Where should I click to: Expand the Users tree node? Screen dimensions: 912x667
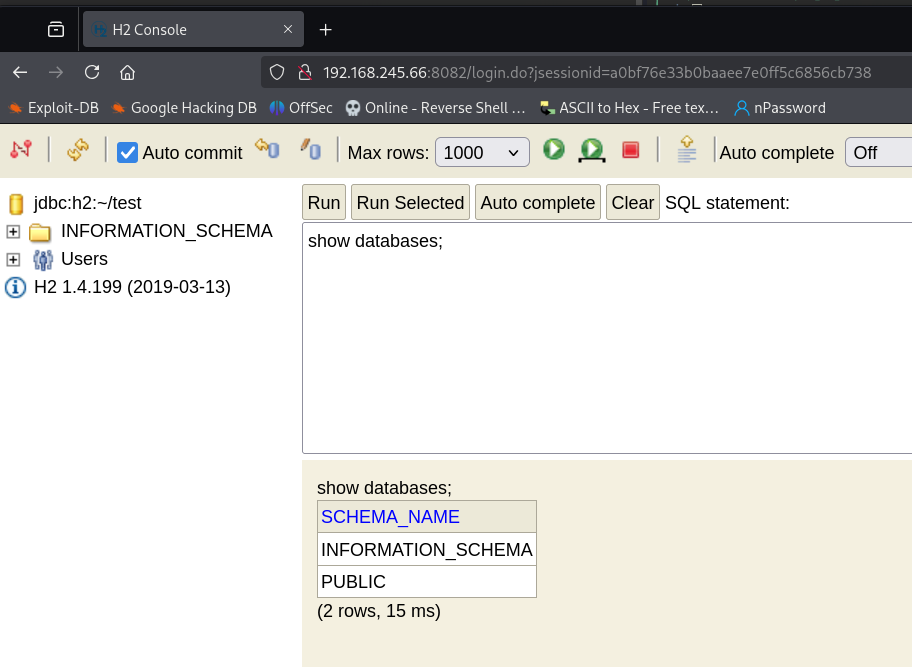pos(13,259)
